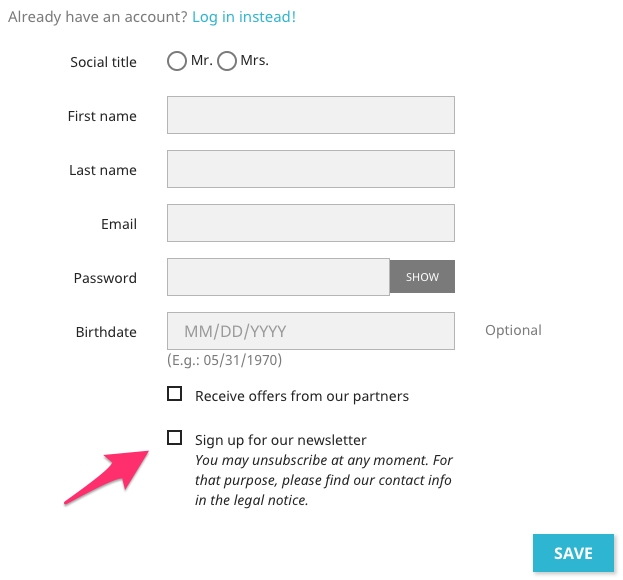Screen dimensions: 623x580
Task: Click the Password input field
Action: coord(278,277)
